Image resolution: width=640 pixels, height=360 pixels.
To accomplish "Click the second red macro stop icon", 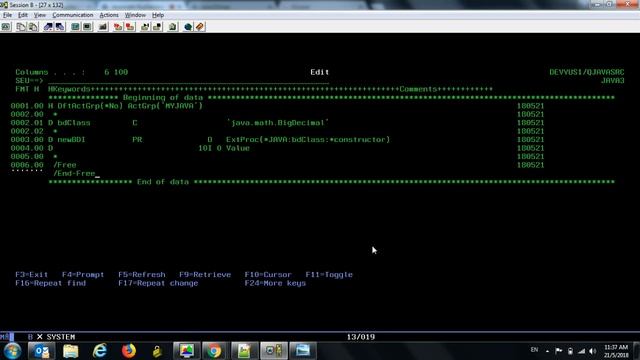I will point(130,27).
